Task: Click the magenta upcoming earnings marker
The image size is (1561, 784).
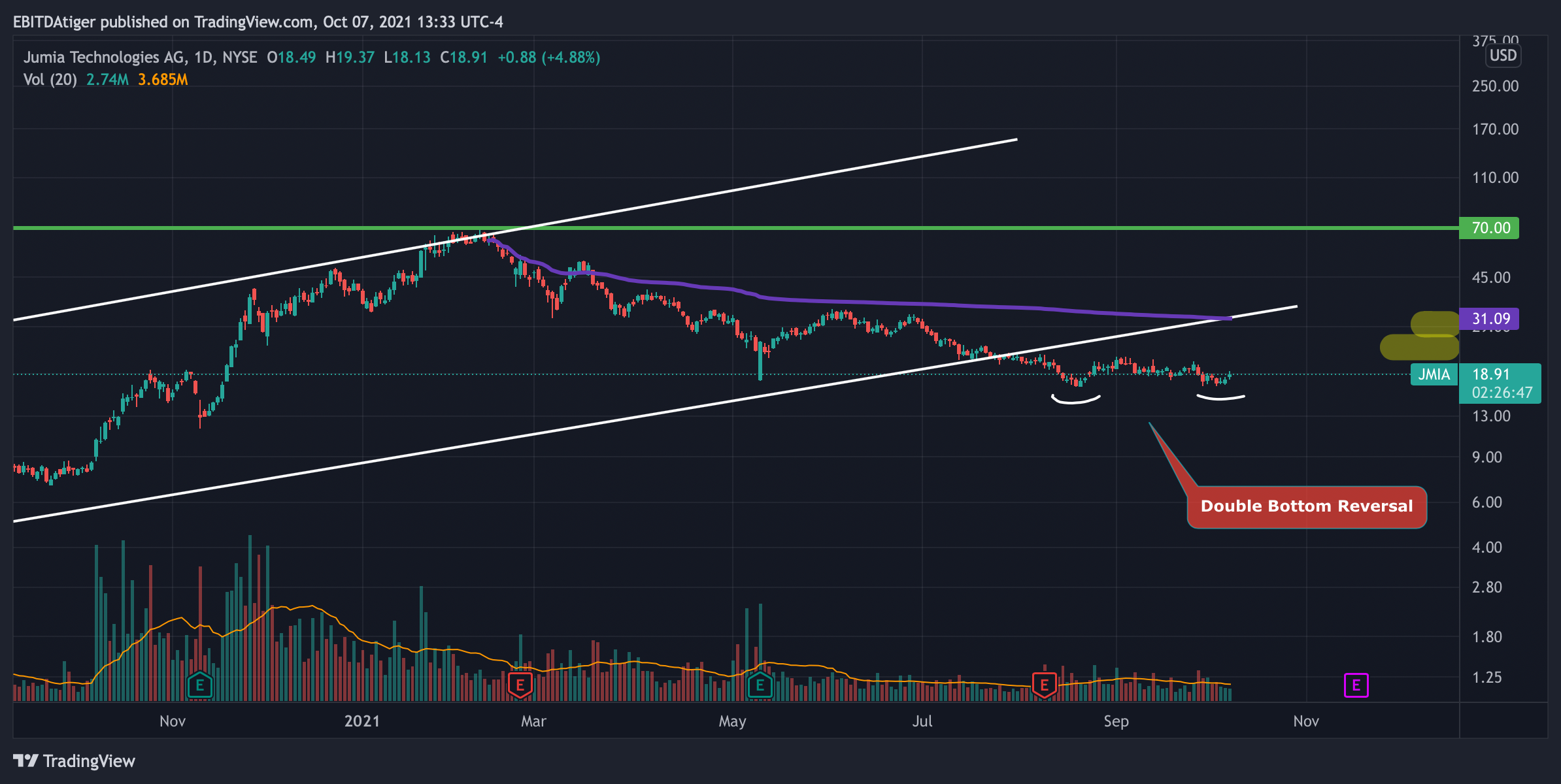Action: (x=1356, y=685)
